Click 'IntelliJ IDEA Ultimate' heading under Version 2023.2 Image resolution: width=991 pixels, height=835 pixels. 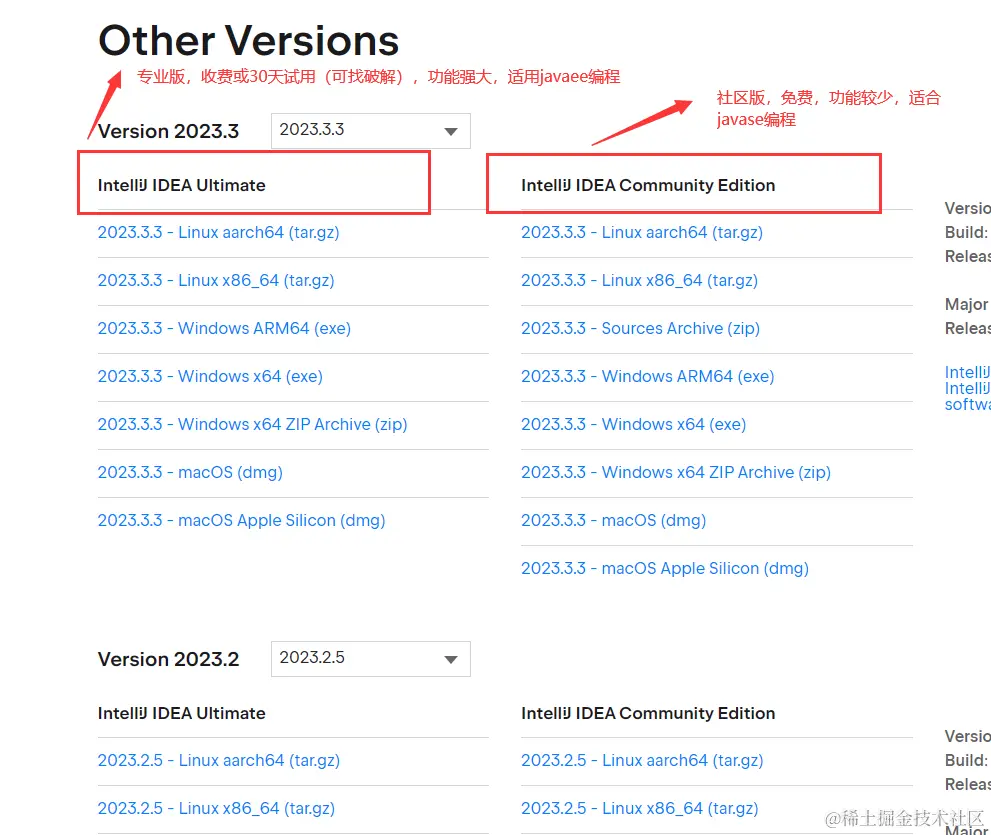pos(181,713)
